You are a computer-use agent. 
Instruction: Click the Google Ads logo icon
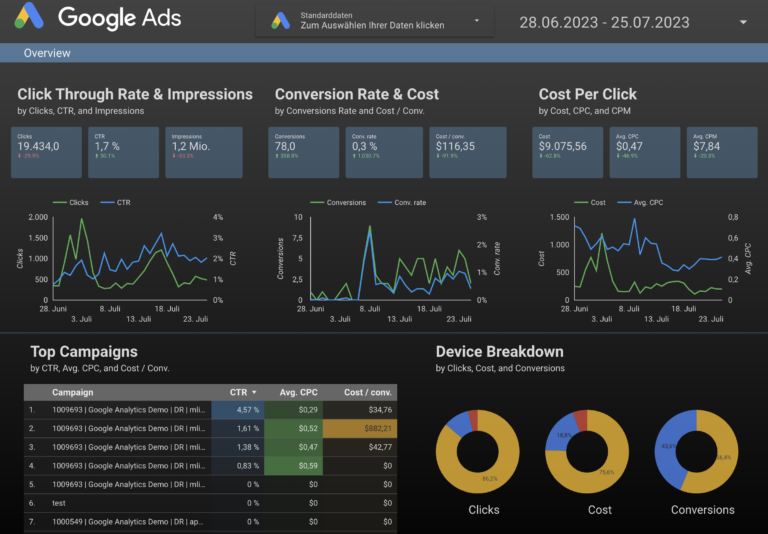pos(29,16)
